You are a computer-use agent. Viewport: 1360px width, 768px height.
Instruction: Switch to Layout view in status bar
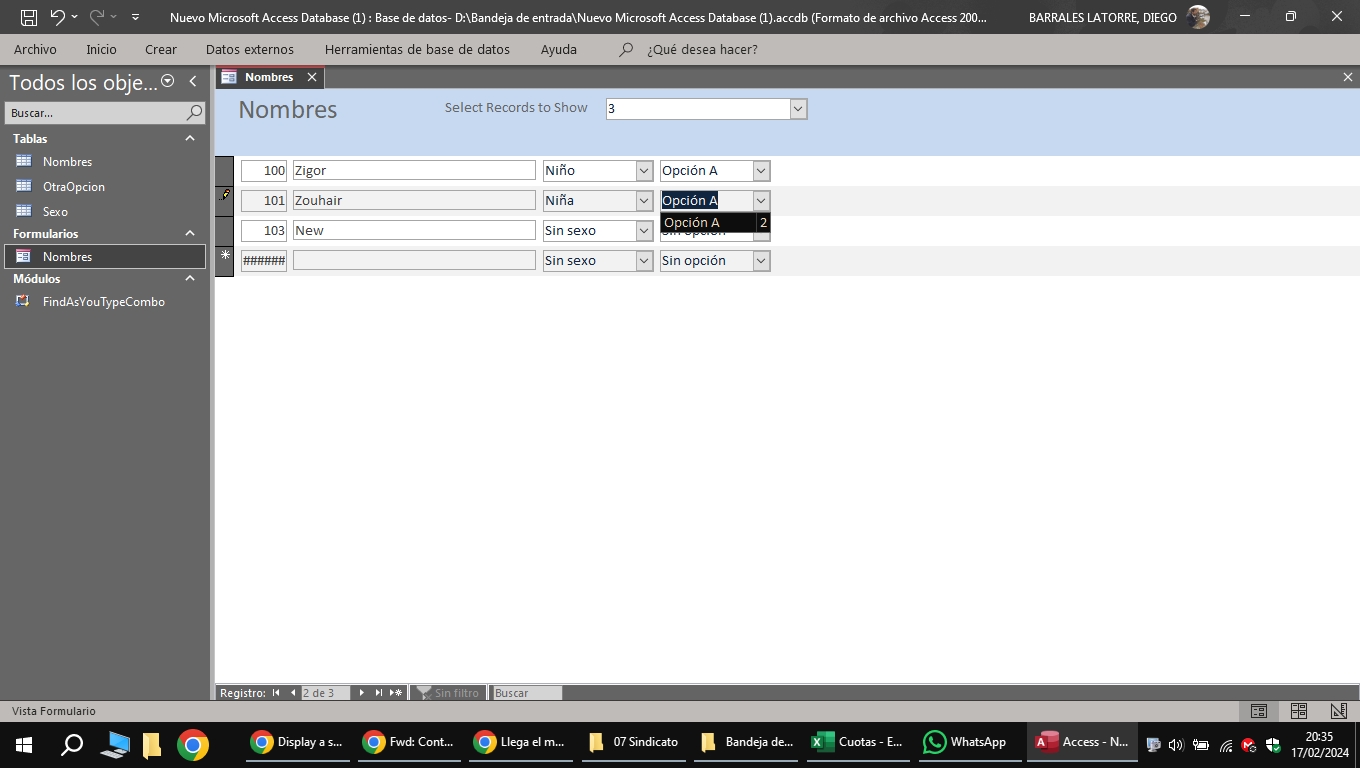point(1299,711)
